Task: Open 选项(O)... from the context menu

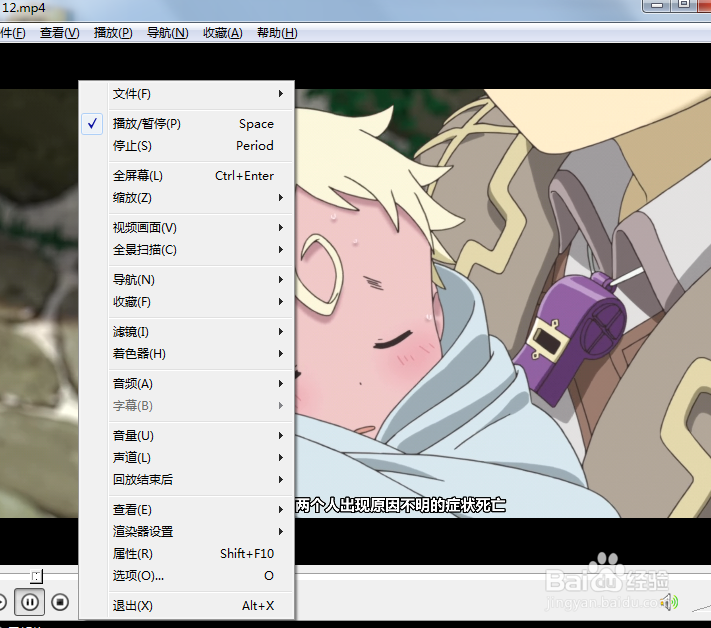Action: 186,576
